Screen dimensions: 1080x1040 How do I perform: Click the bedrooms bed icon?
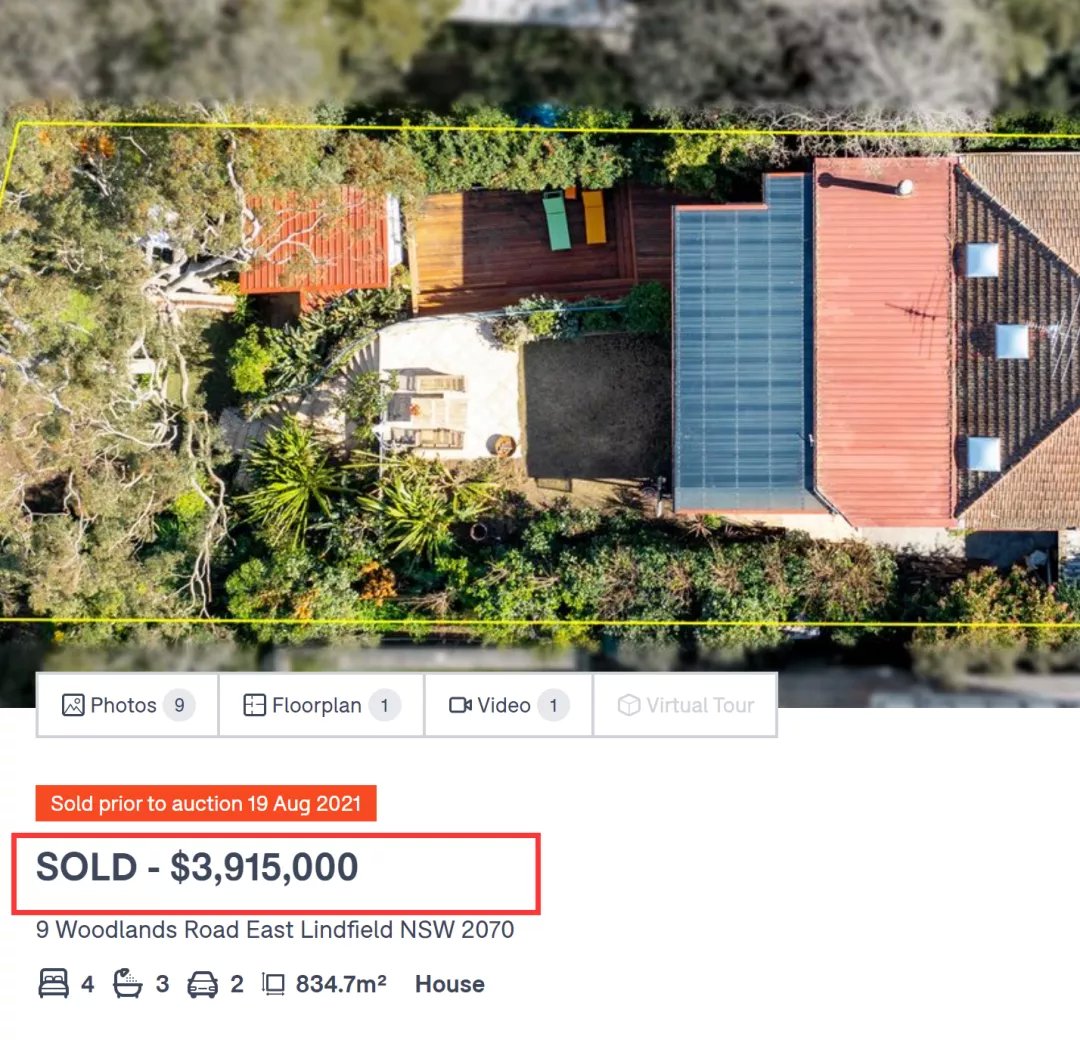(54, 984)
